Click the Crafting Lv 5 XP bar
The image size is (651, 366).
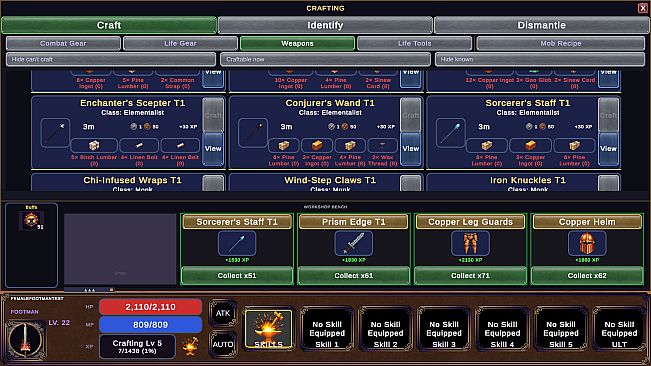(137, 346)
